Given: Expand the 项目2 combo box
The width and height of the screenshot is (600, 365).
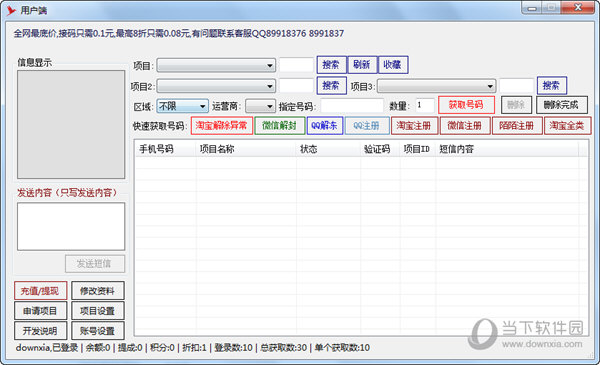Looking at the screenshot, I should click(216, 86).
